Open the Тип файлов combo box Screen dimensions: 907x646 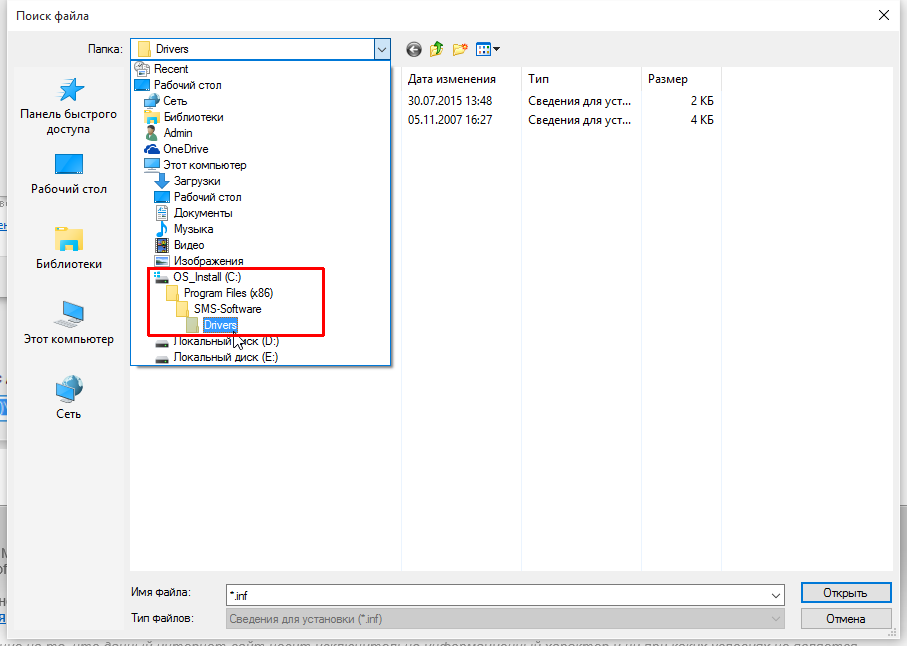[x=505, y=619]
